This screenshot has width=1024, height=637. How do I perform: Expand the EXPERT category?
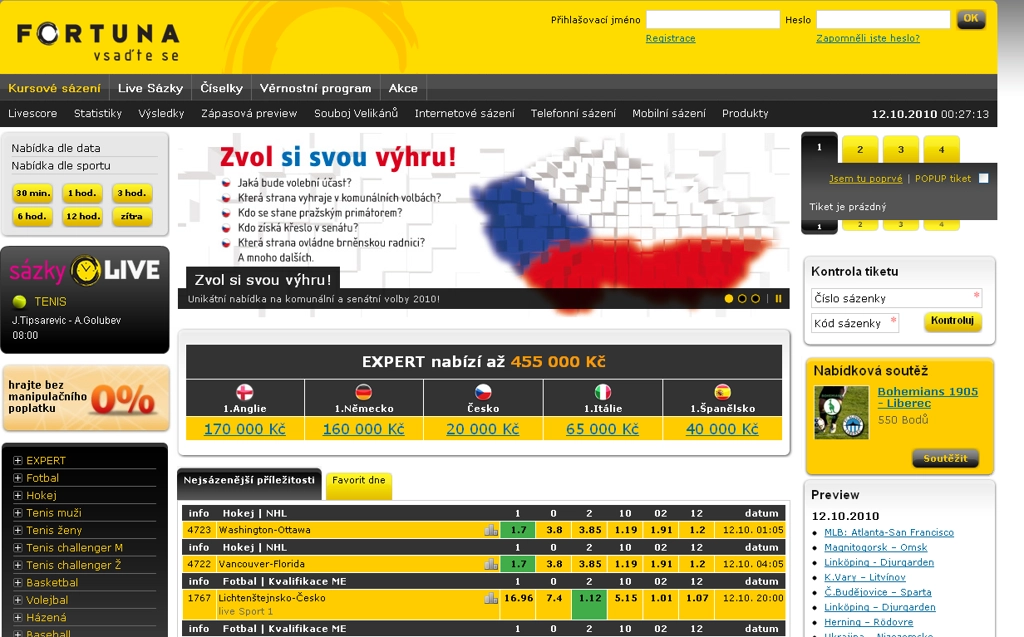point(18,461)
